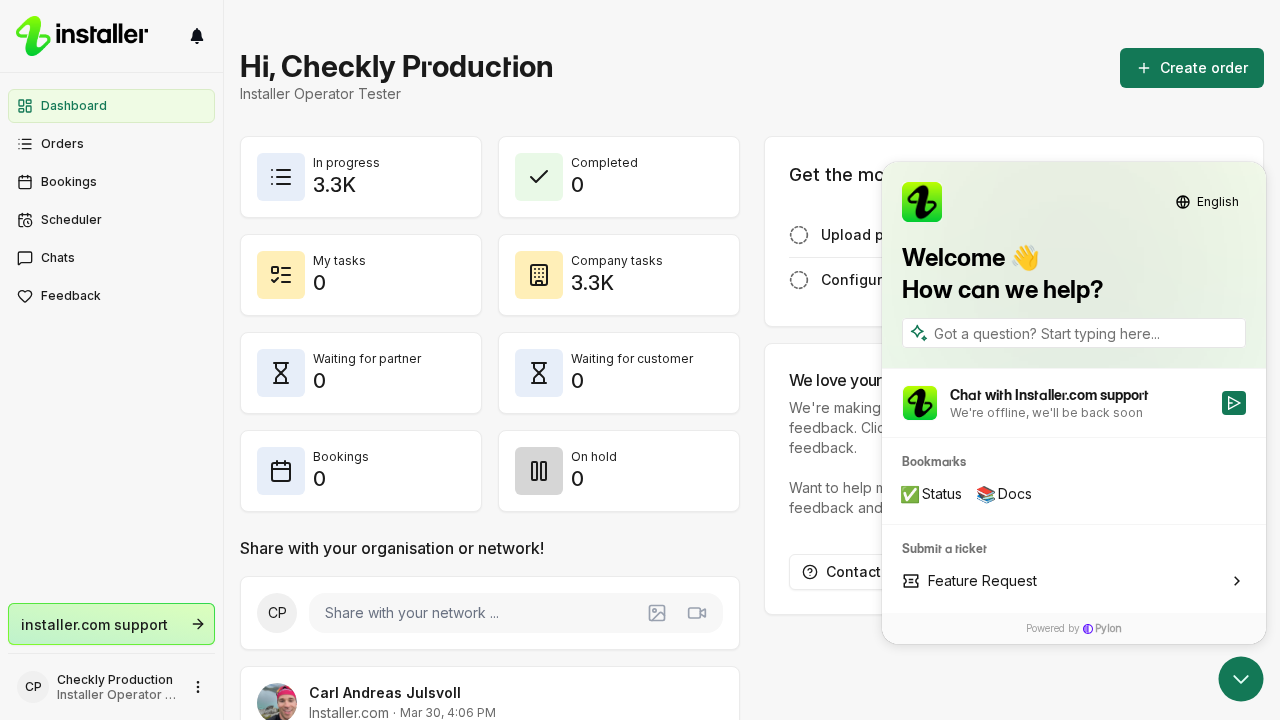The image size is (1280, 720).
Task: Click the On hold pause icon
Action: (x=539, y=471)
